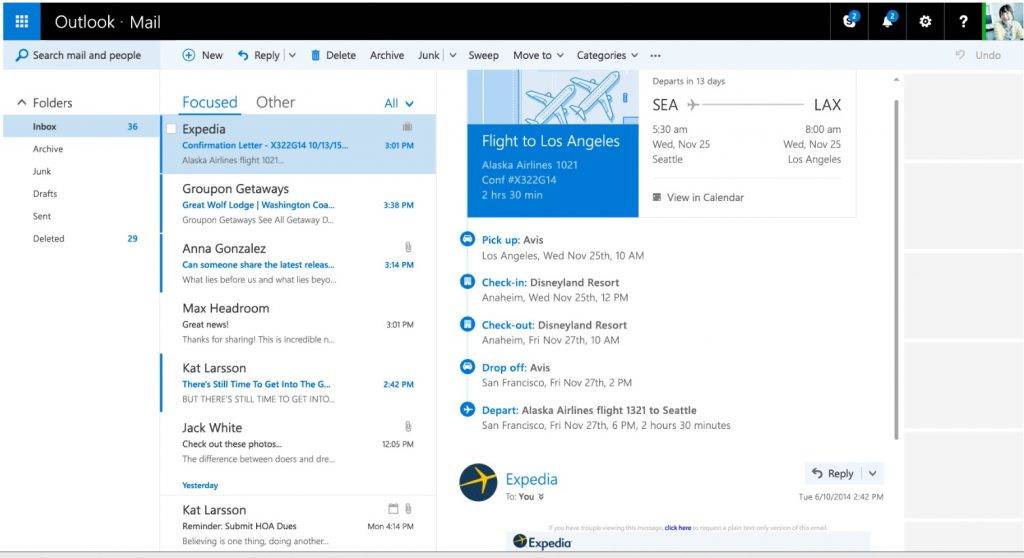
Task: Open Kat Larsson's Reminder: Submit HOA Dues email
Action: point(298,525)
